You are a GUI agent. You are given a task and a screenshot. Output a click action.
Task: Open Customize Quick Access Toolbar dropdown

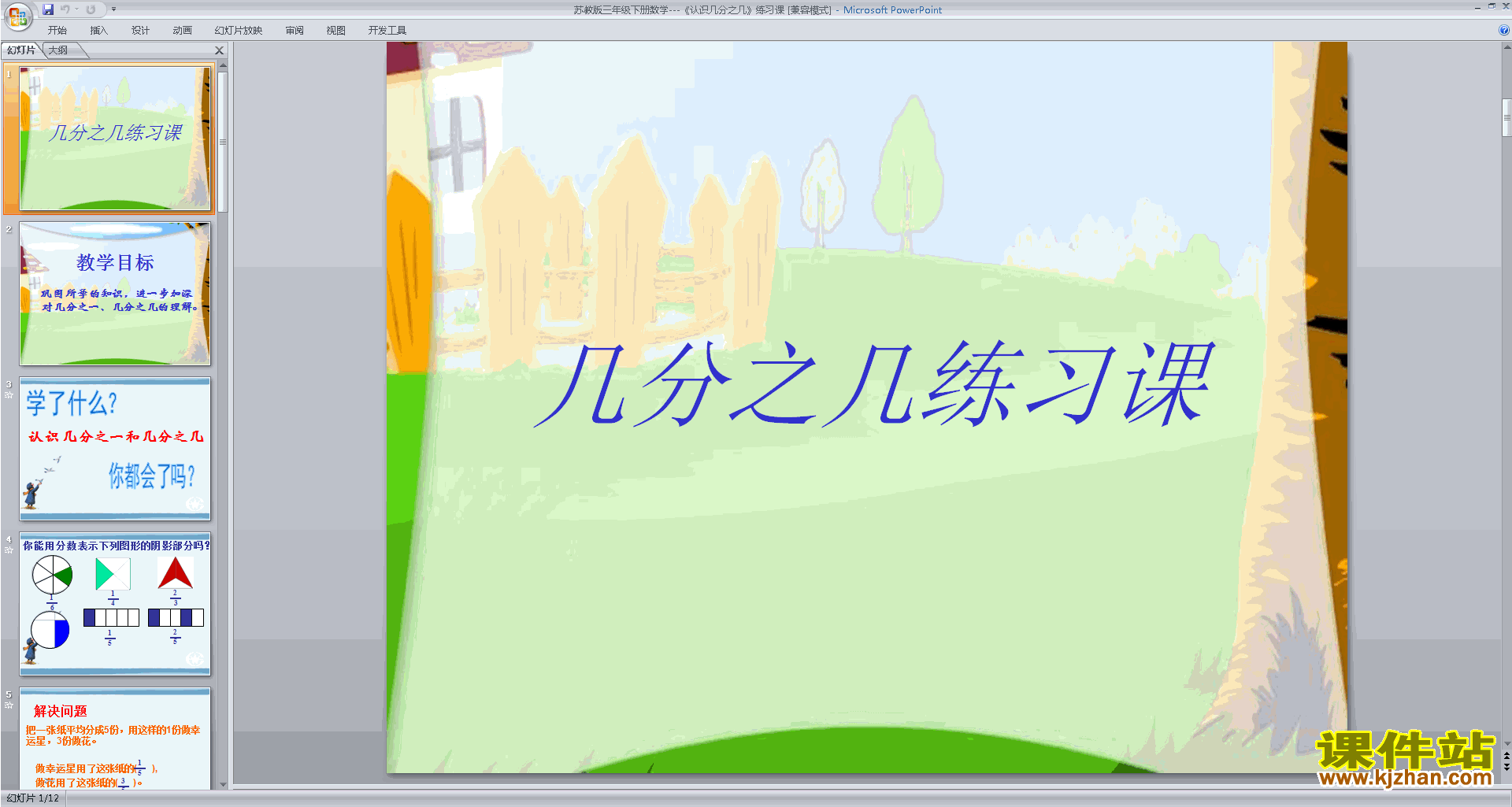point(113,9)
